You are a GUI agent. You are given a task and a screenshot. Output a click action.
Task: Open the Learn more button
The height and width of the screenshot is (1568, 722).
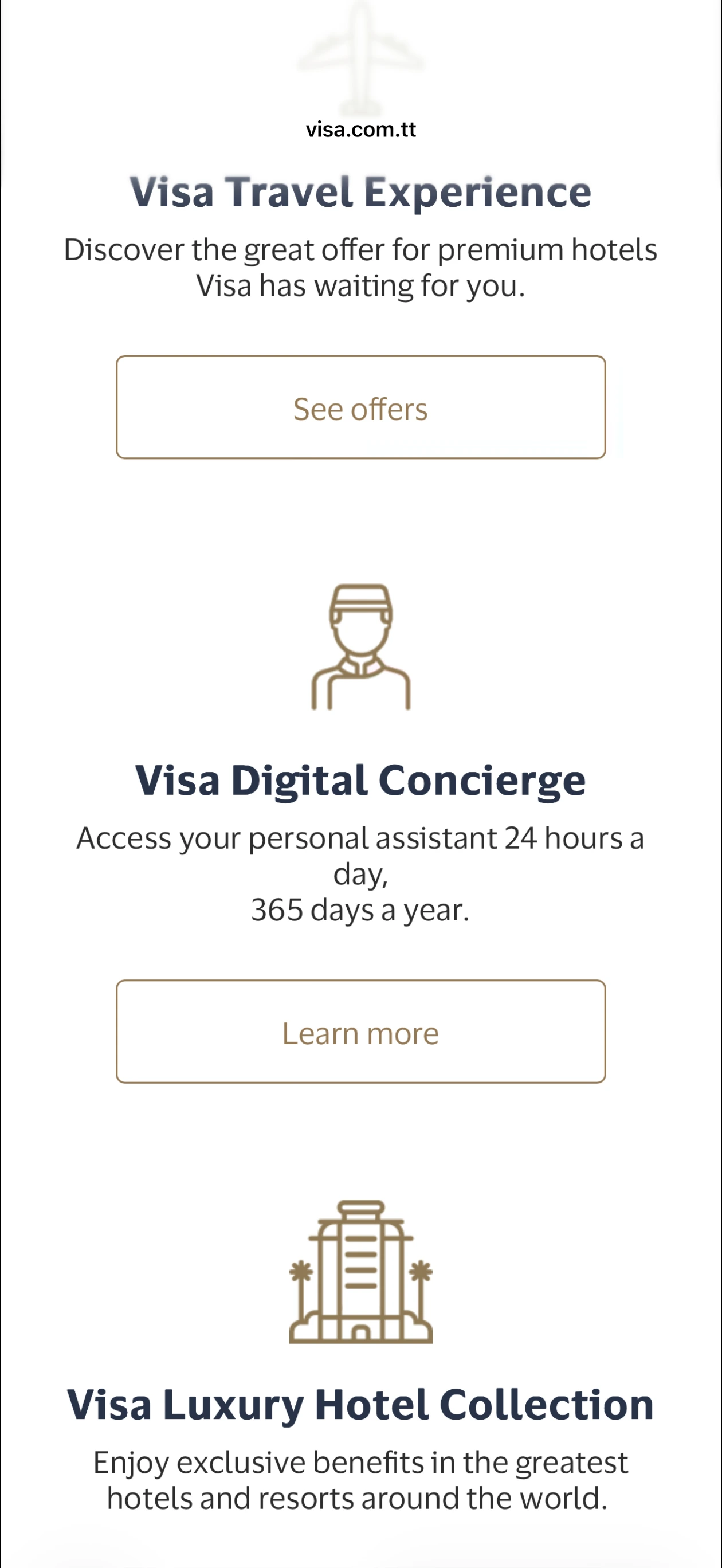360,1032
